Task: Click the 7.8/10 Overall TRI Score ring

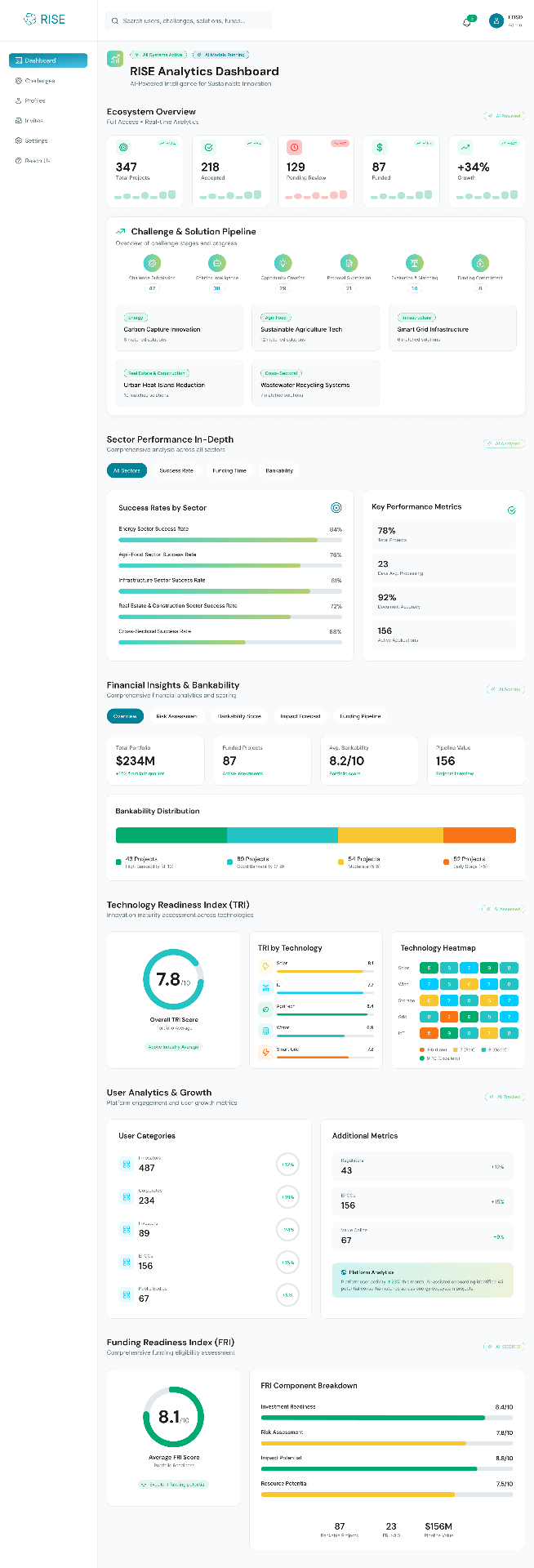Action: click(173, 979)
